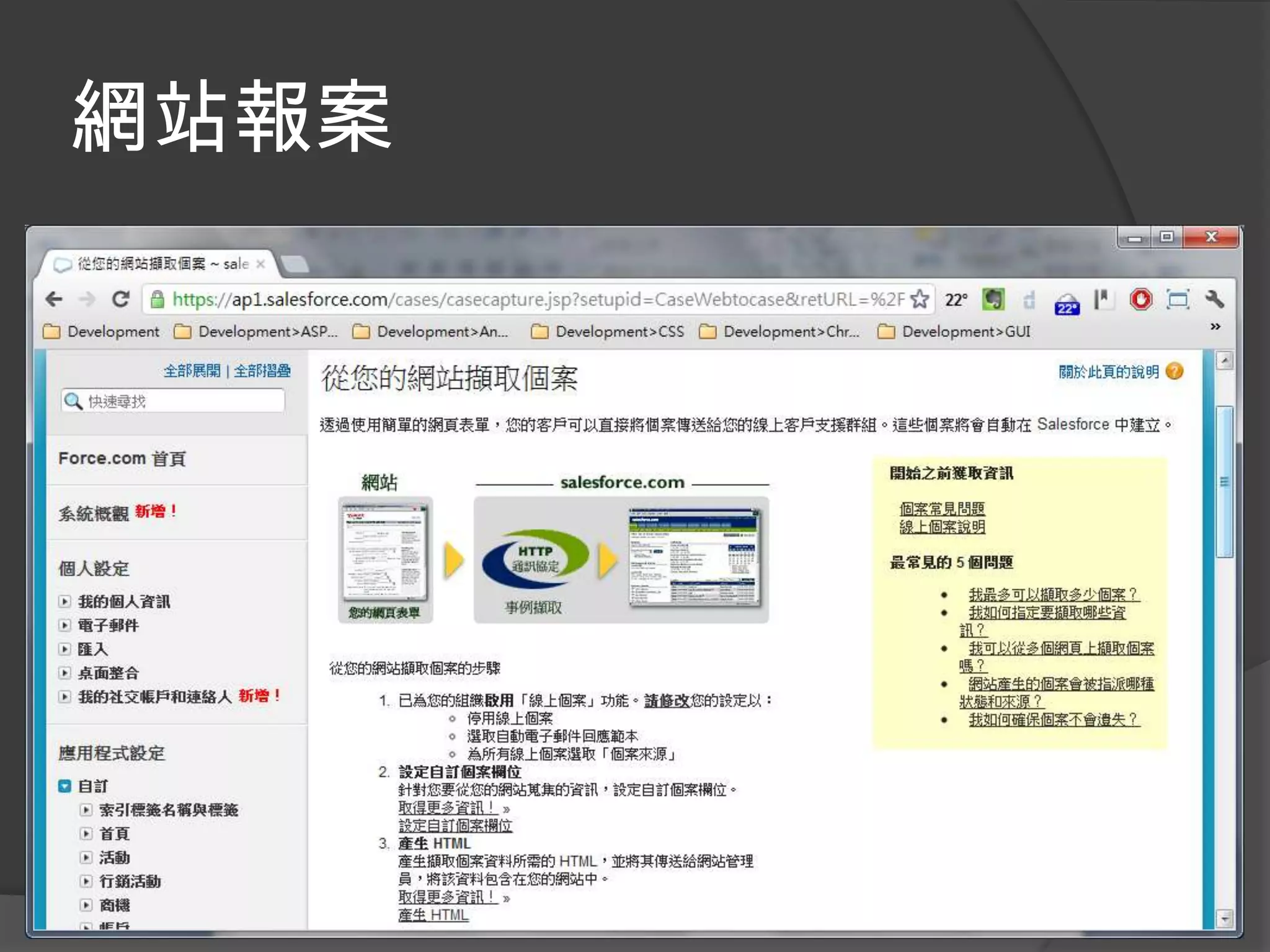Expand 商機 tree node
This screenshot has width=1270, height=952.
click(86, 905)
